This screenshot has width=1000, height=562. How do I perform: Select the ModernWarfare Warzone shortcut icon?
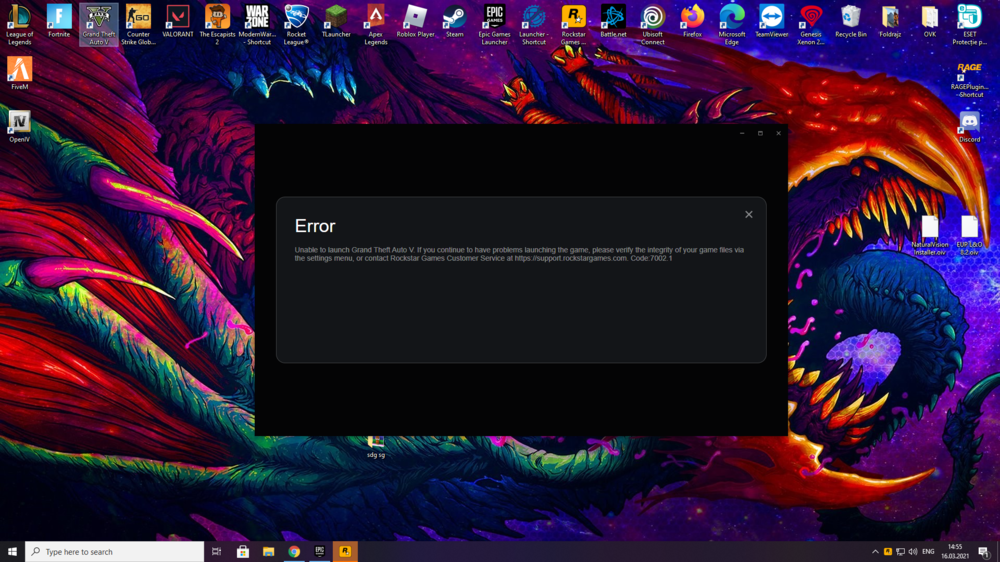pos(257,24)
